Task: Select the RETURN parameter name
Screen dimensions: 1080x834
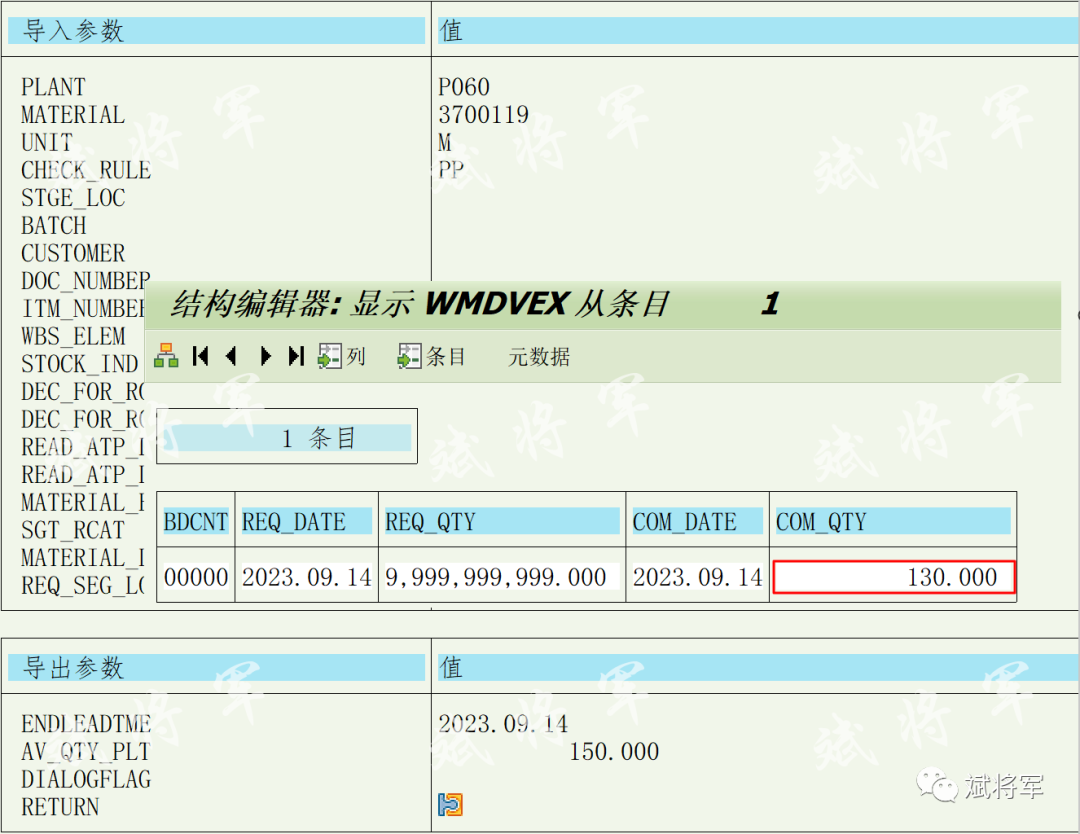Action: (60, 807)
